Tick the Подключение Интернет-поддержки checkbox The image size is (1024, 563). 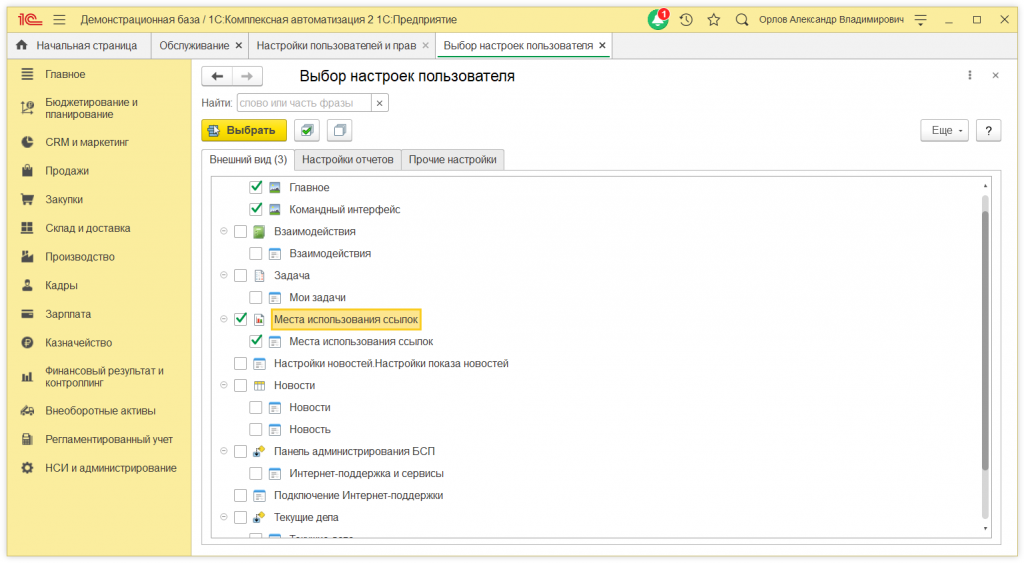click(x=240, y=495)
